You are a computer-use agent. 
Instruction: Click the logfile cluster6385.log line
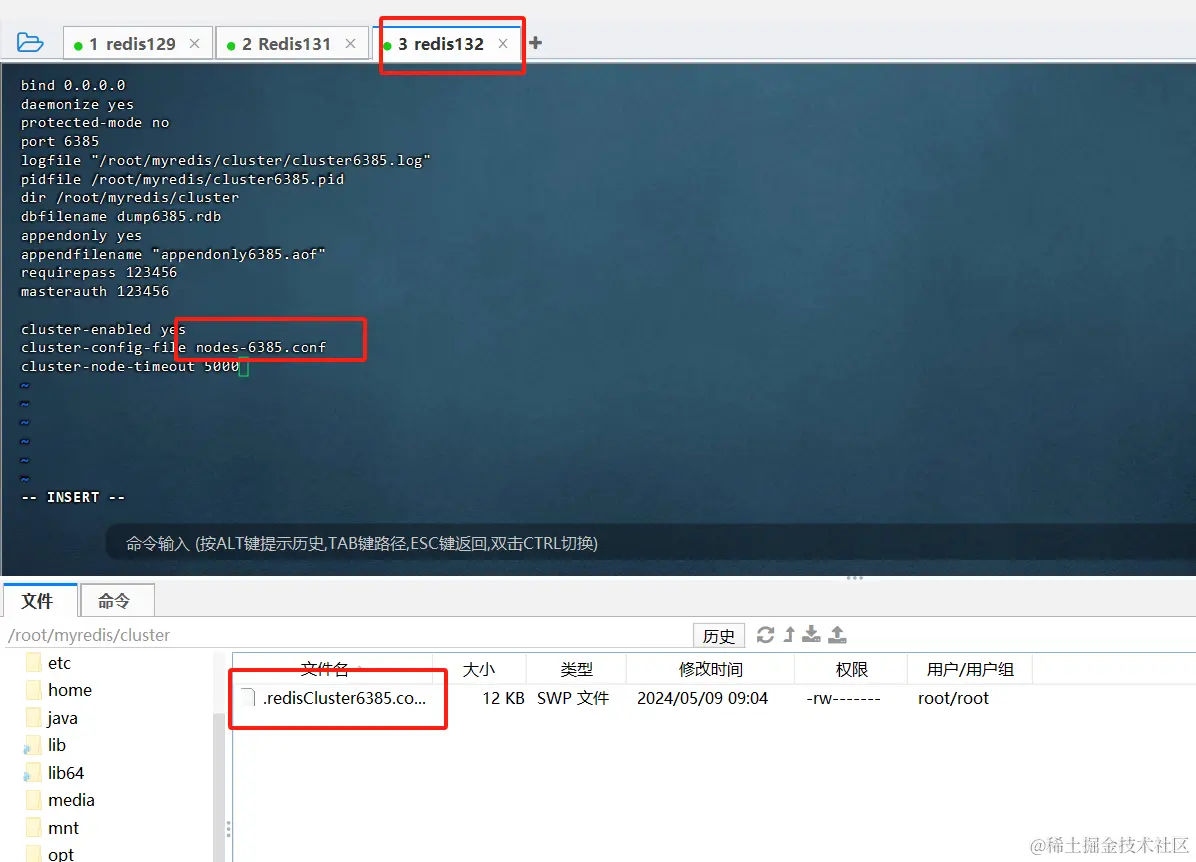pos(225,159)
